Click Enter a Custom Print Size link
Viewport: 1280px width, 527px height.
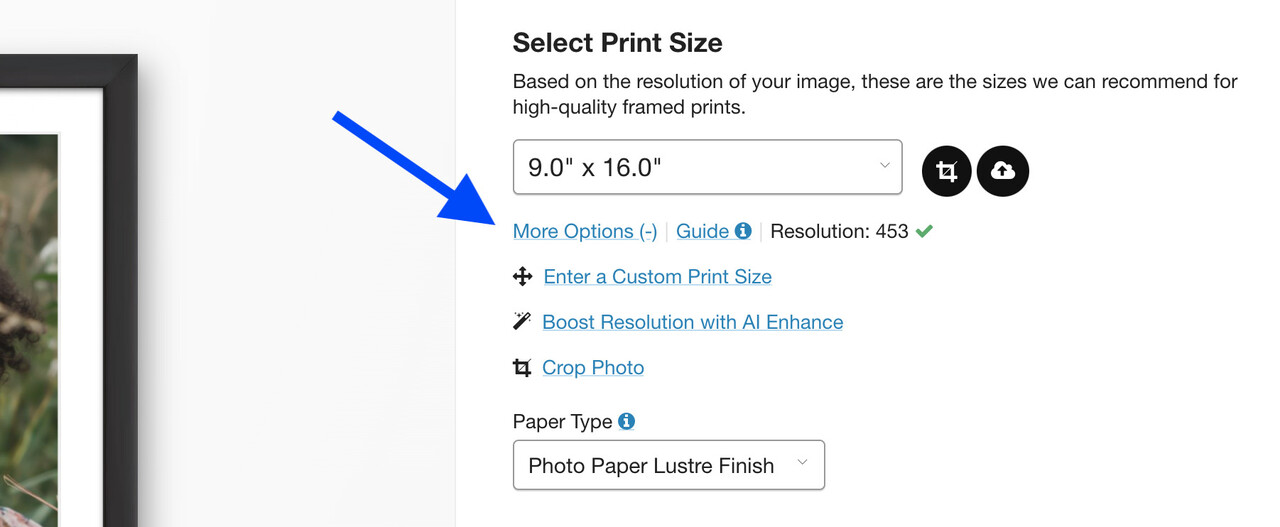pyautogui.click(x=657, y=277)
